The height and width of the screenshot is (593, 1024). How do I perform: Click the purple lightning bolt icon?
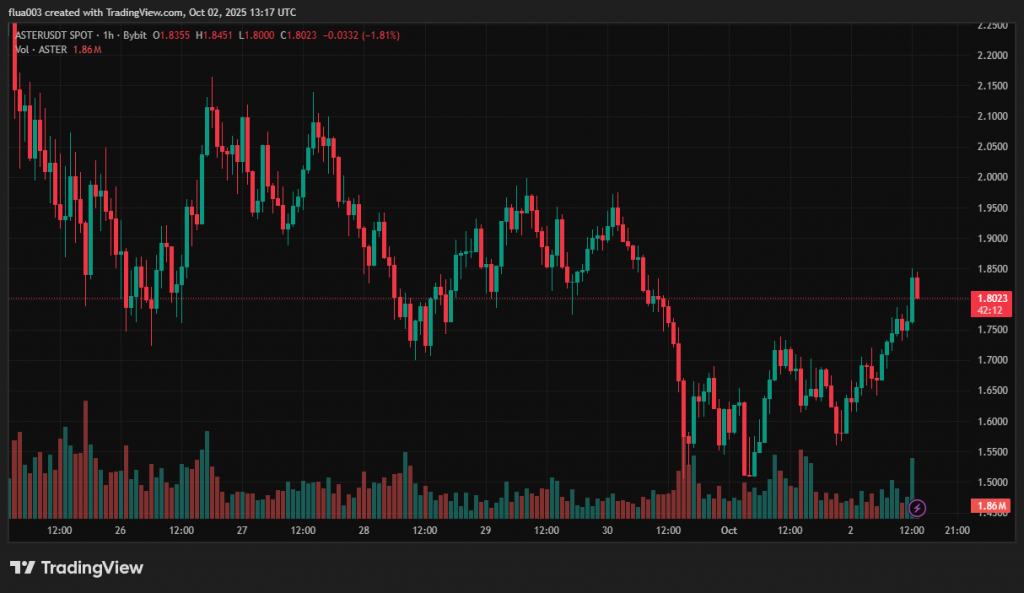click(x=917, y=507)
